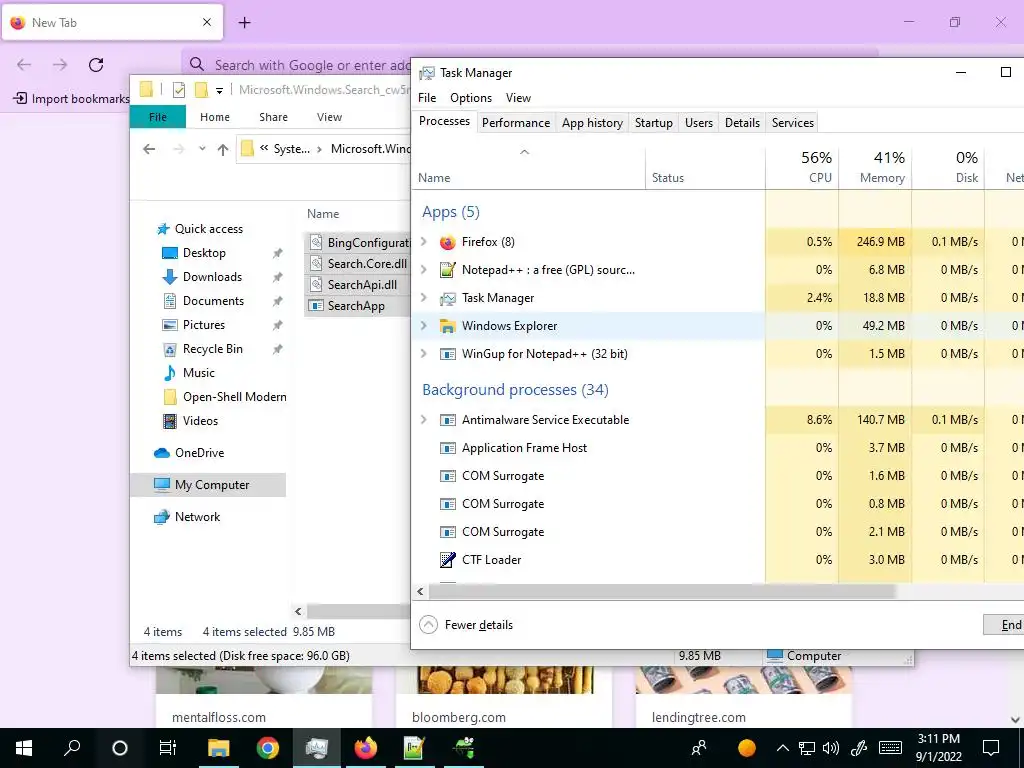Viewport: 1024px width, 768px height.
Task: Open Task Manager Options menu
Action: click(471, 98)
